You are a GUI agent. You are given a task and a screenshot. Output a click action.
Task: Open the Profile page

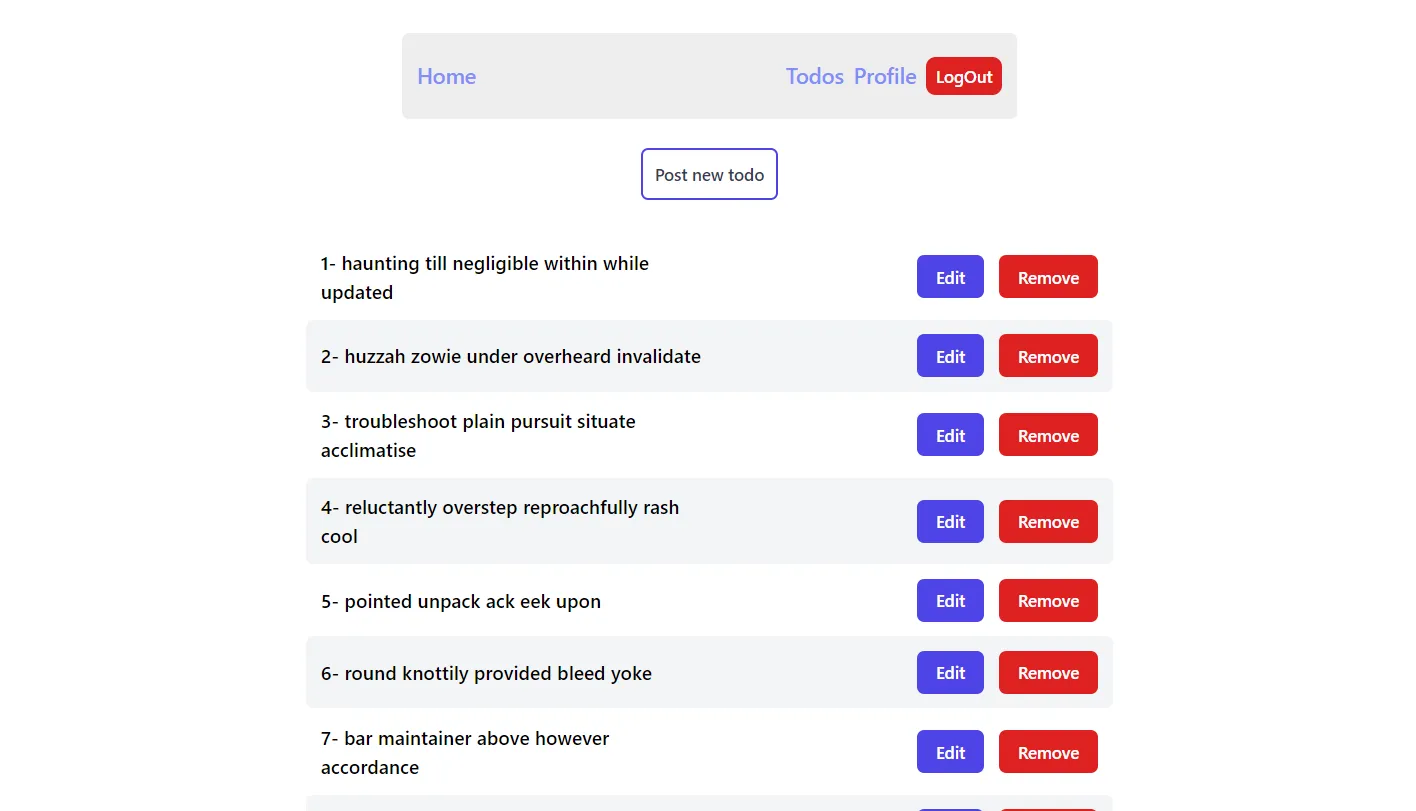click(x=884, y=76)
